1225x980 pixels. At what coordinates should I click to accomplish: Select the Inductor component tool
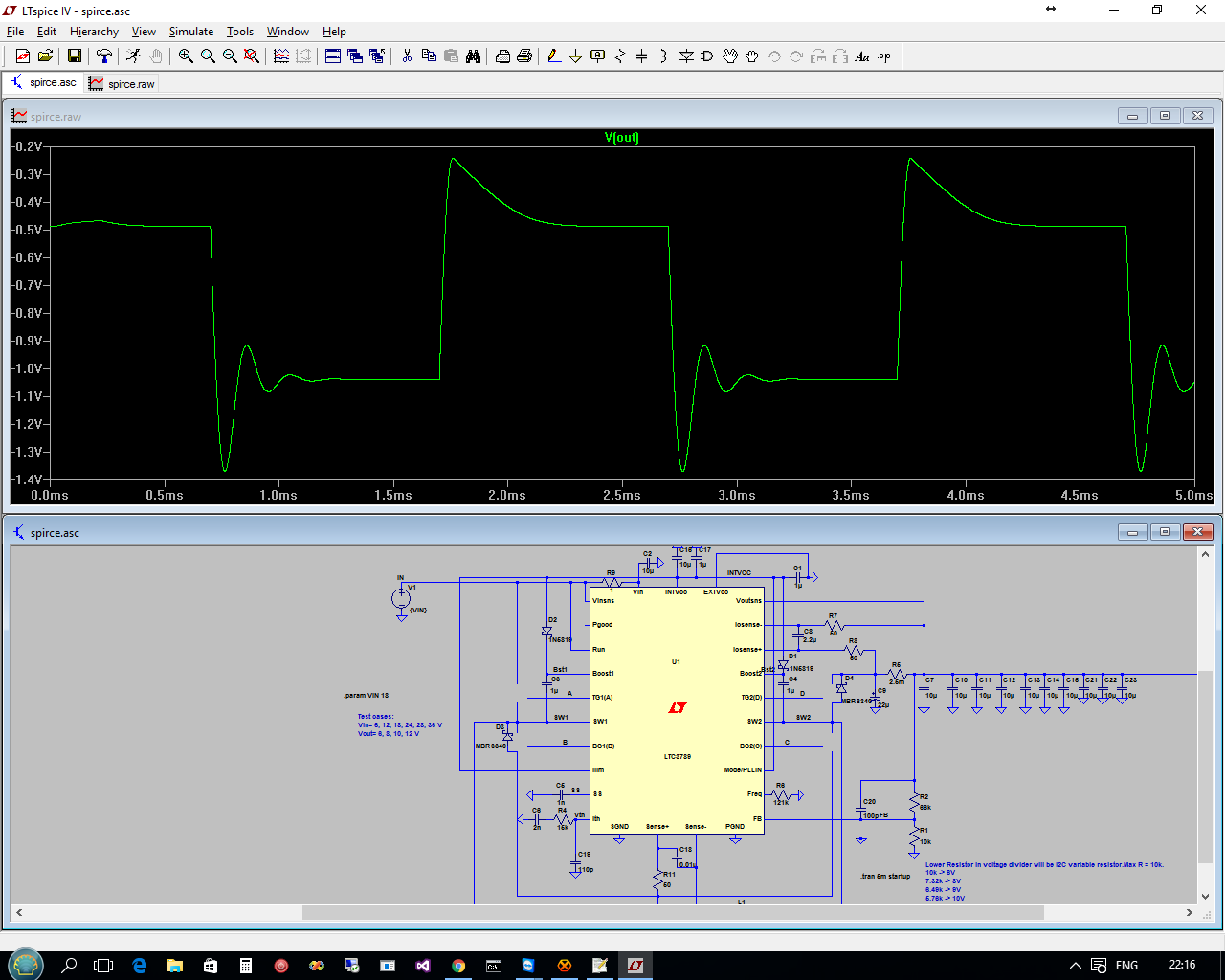[x=664, y=56]
